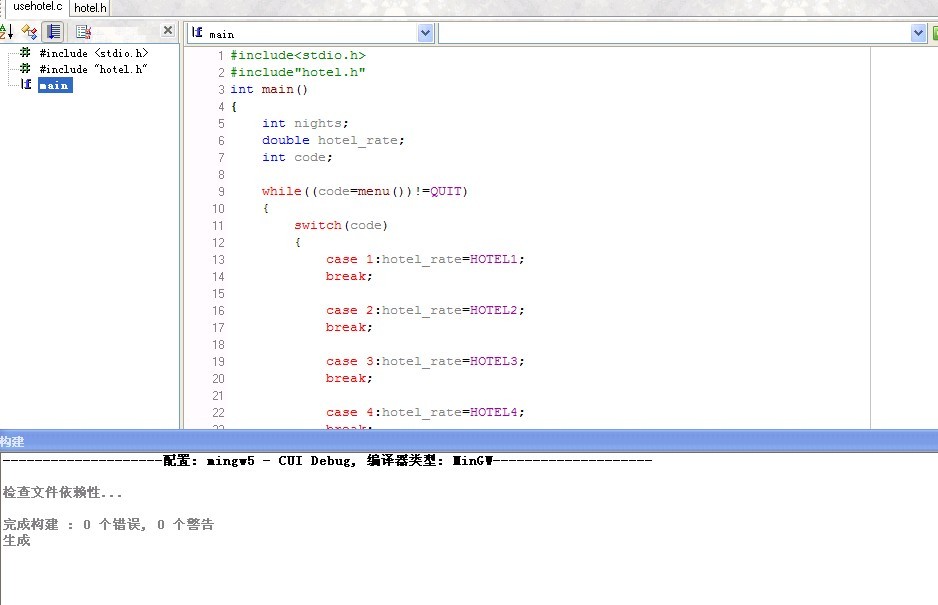Click the function icon beside main in tree
The image size is (938, 605).
pyautogui.click(x=26, y=85)
